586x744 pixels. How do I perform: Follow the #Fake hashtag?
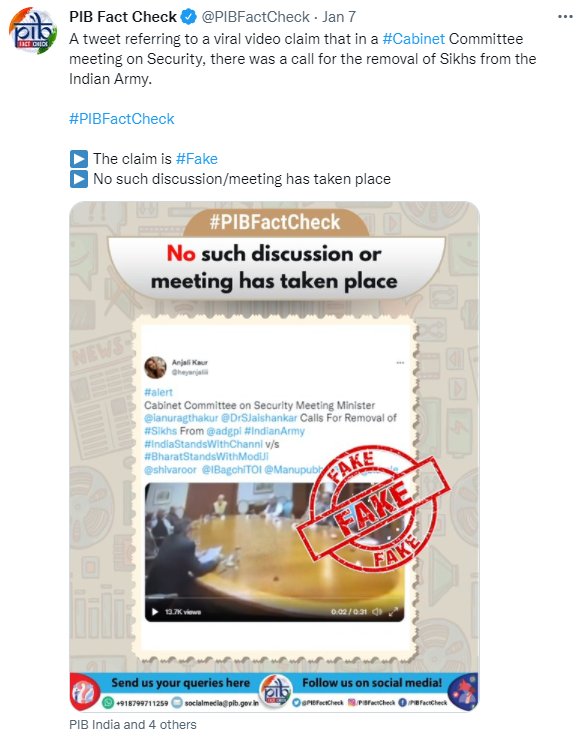coord(196,158)
